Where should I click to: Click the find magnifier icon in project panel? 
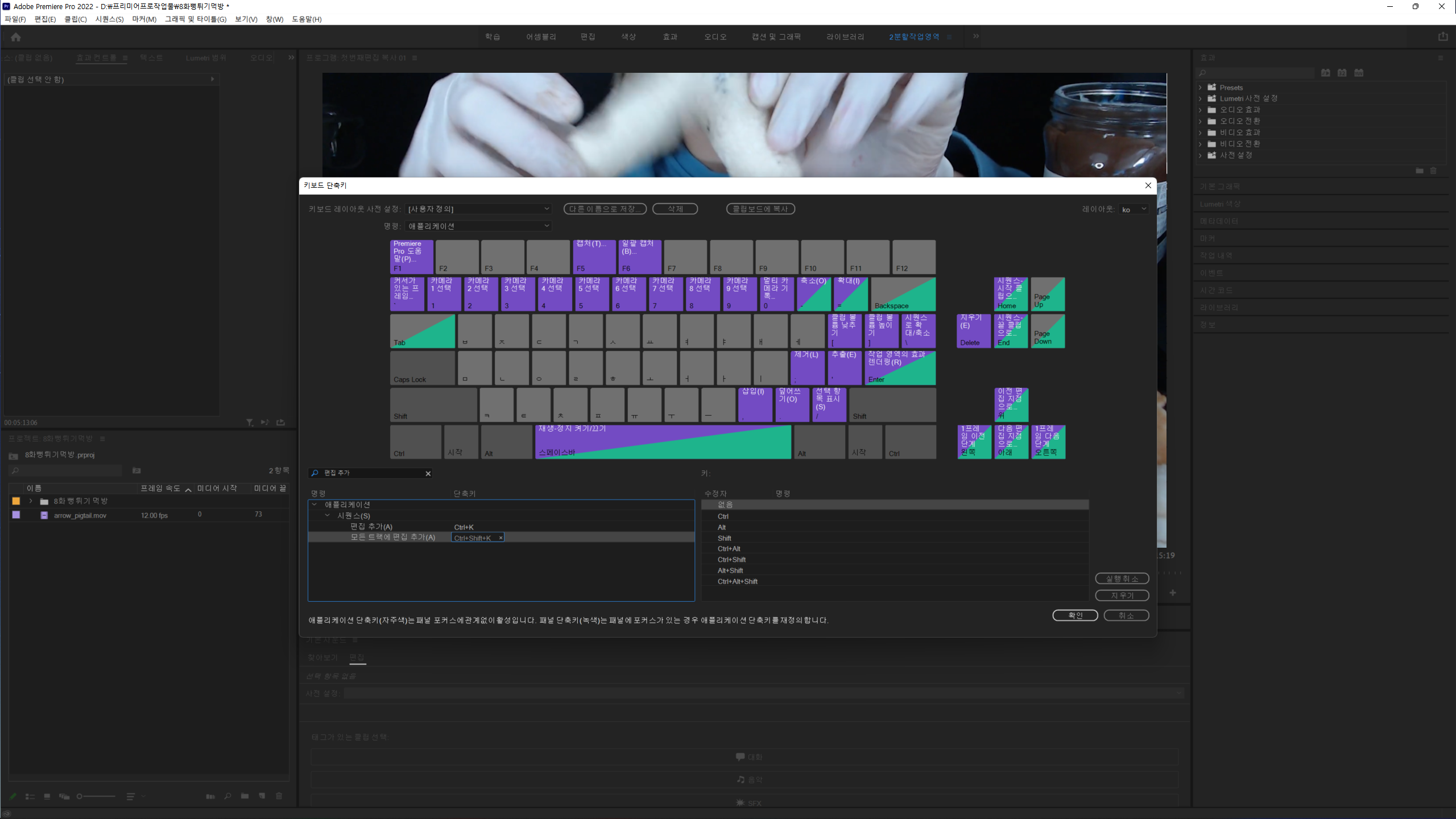(227, 796)
